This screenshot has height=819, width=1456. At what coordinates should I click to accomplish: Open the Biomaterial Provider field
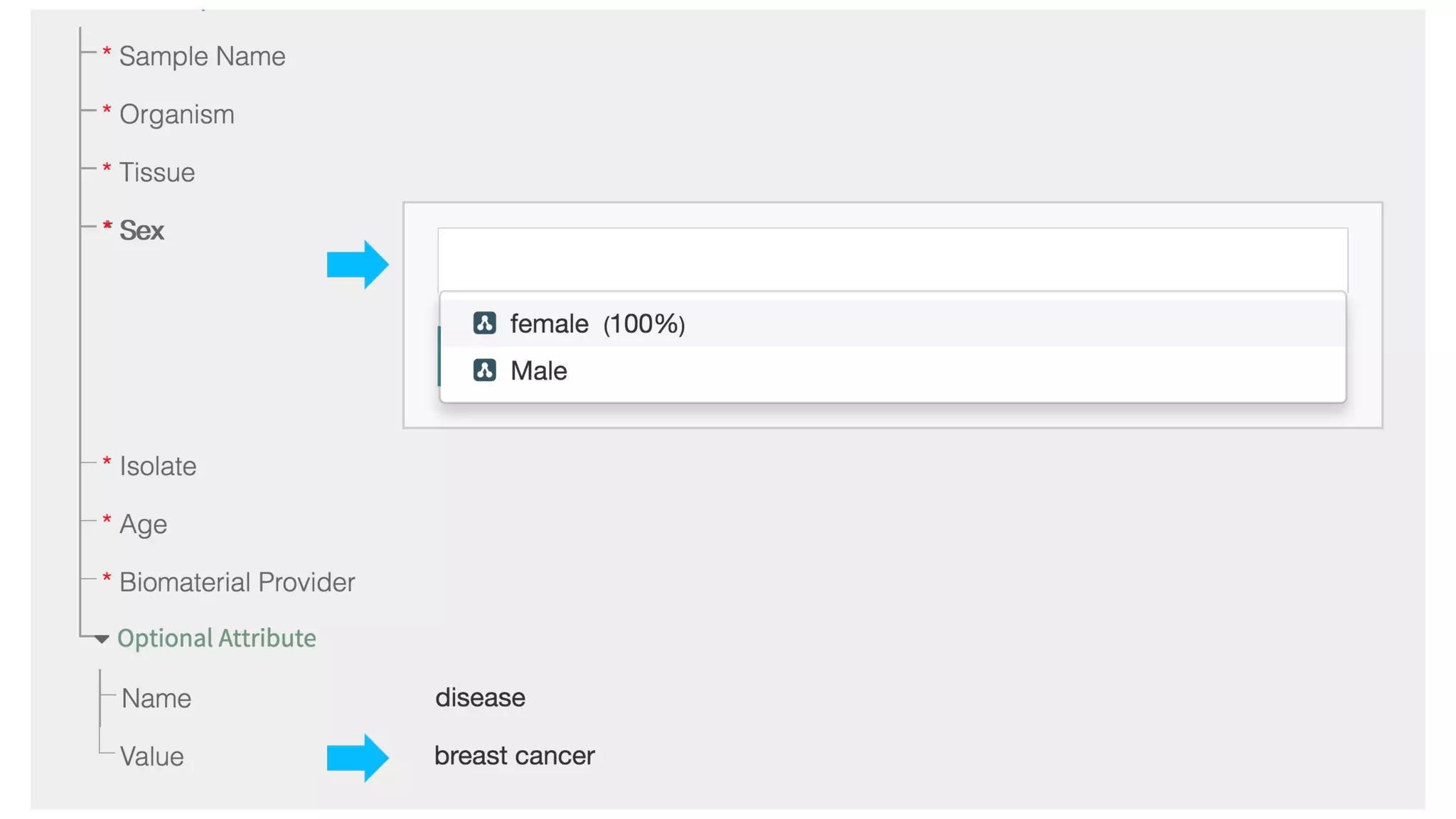(237, 582)
